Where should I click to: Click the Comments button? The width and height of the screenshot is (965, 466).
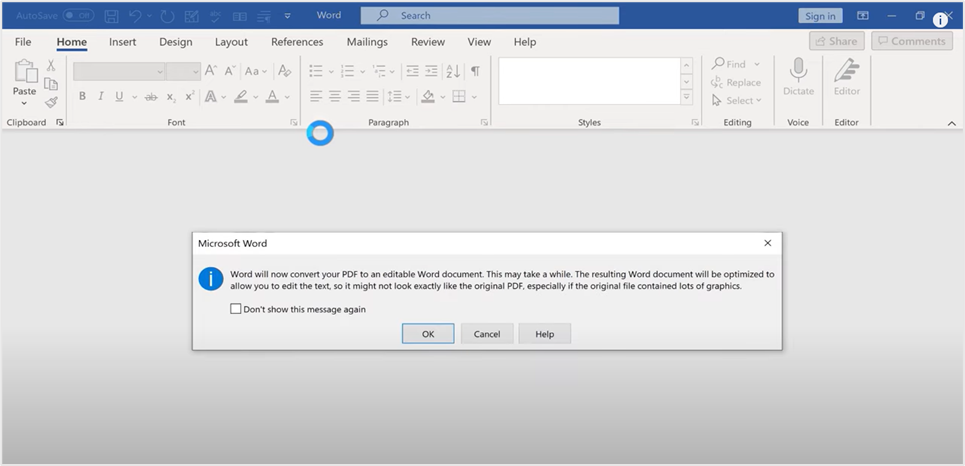pos(911,41)
